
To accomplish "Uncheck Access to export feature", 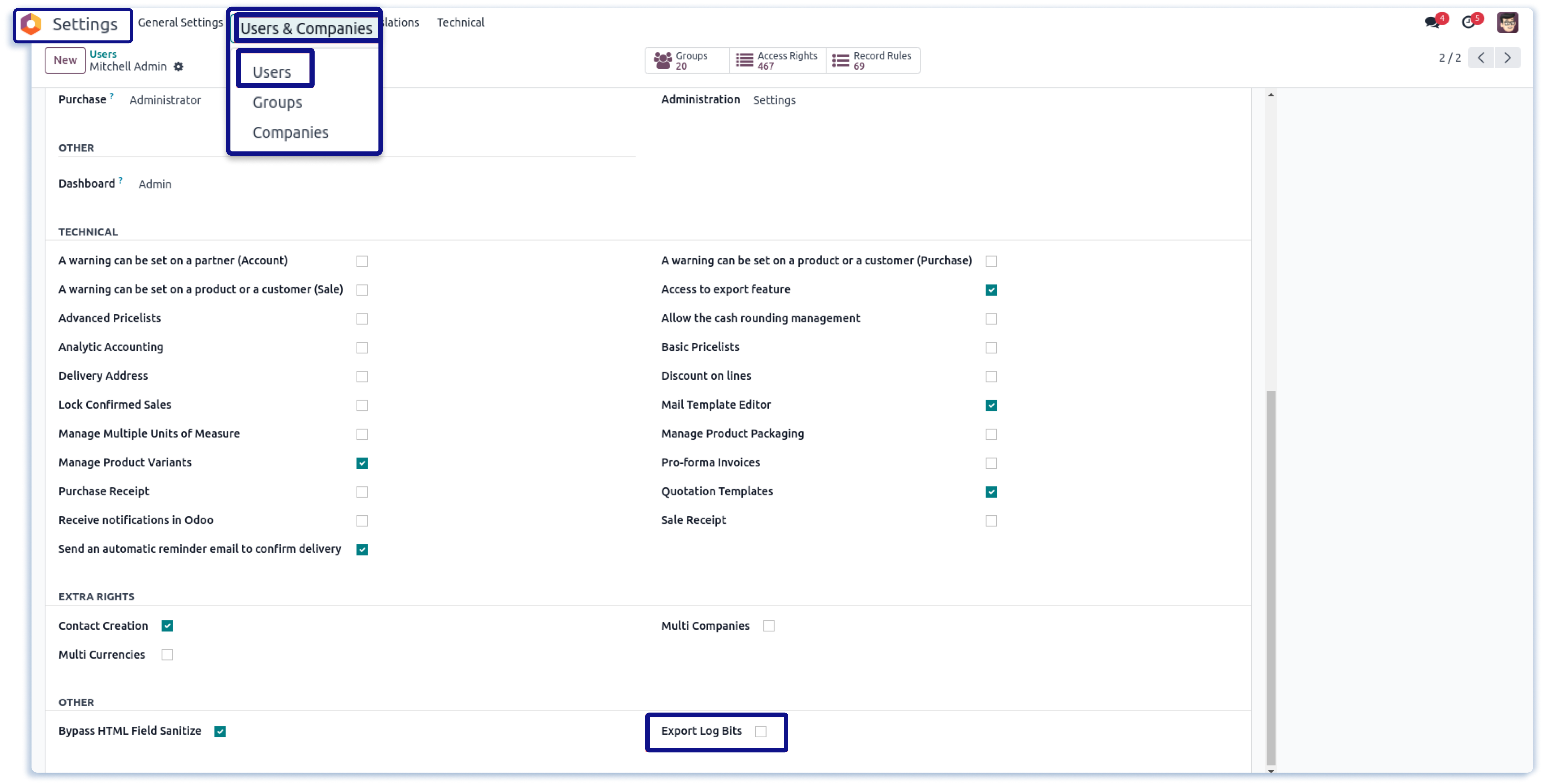I will 991,290.
